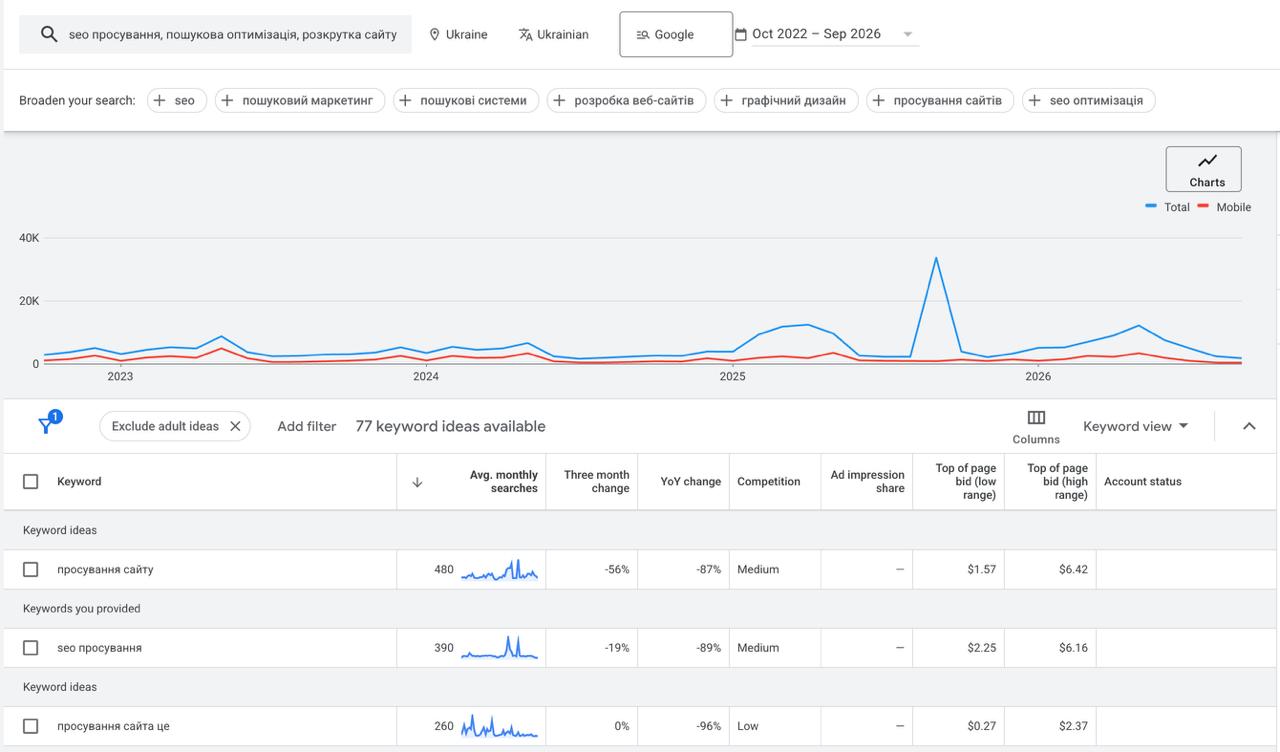Click the keyword search input field

click(x=215, y=34)
